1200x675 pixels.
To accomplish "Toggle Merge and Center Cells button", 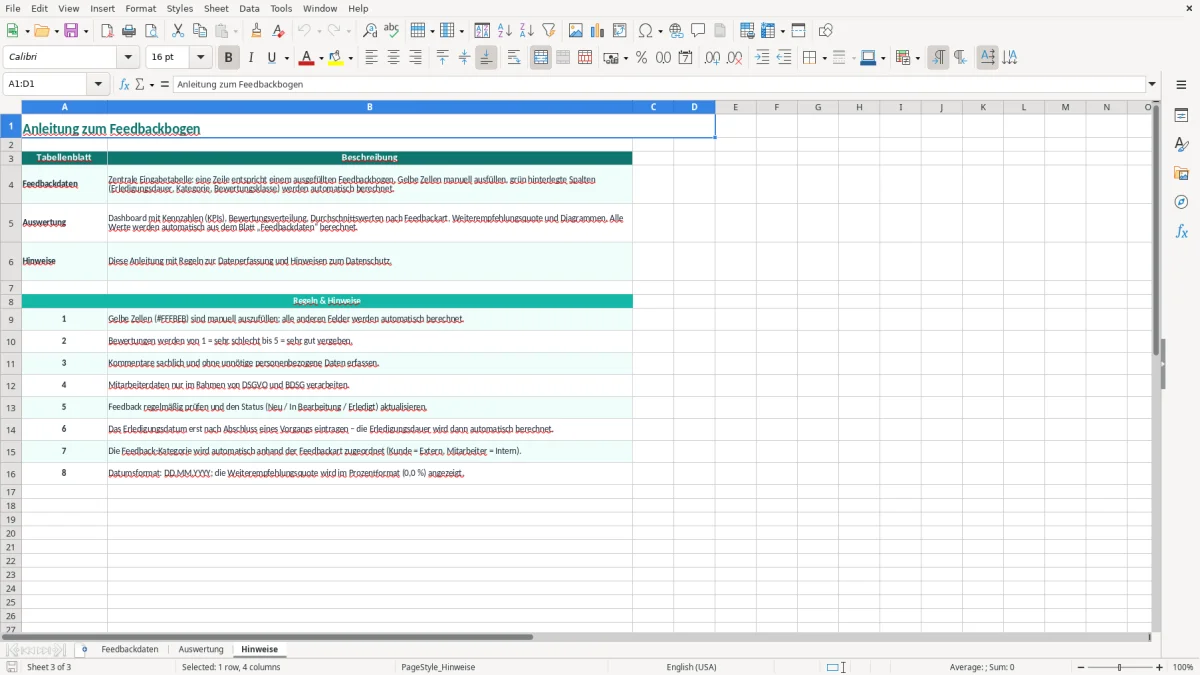I will point(541,58).
